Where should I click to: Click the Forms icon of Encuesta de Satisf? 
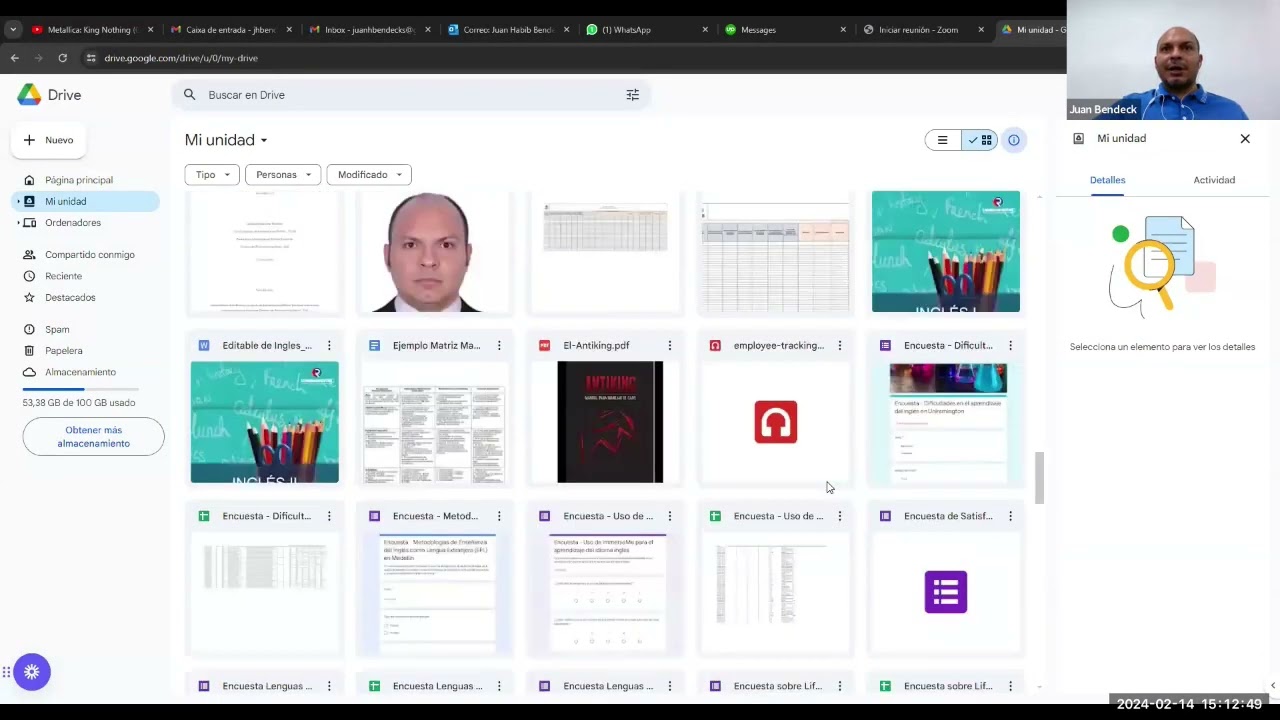885,516
